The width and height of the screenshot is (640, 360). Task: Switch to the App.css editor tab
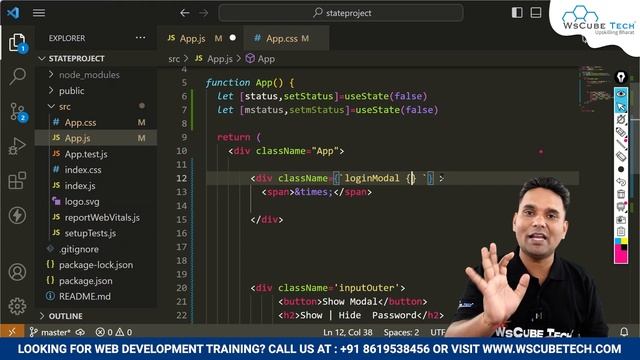click(286, 38)
